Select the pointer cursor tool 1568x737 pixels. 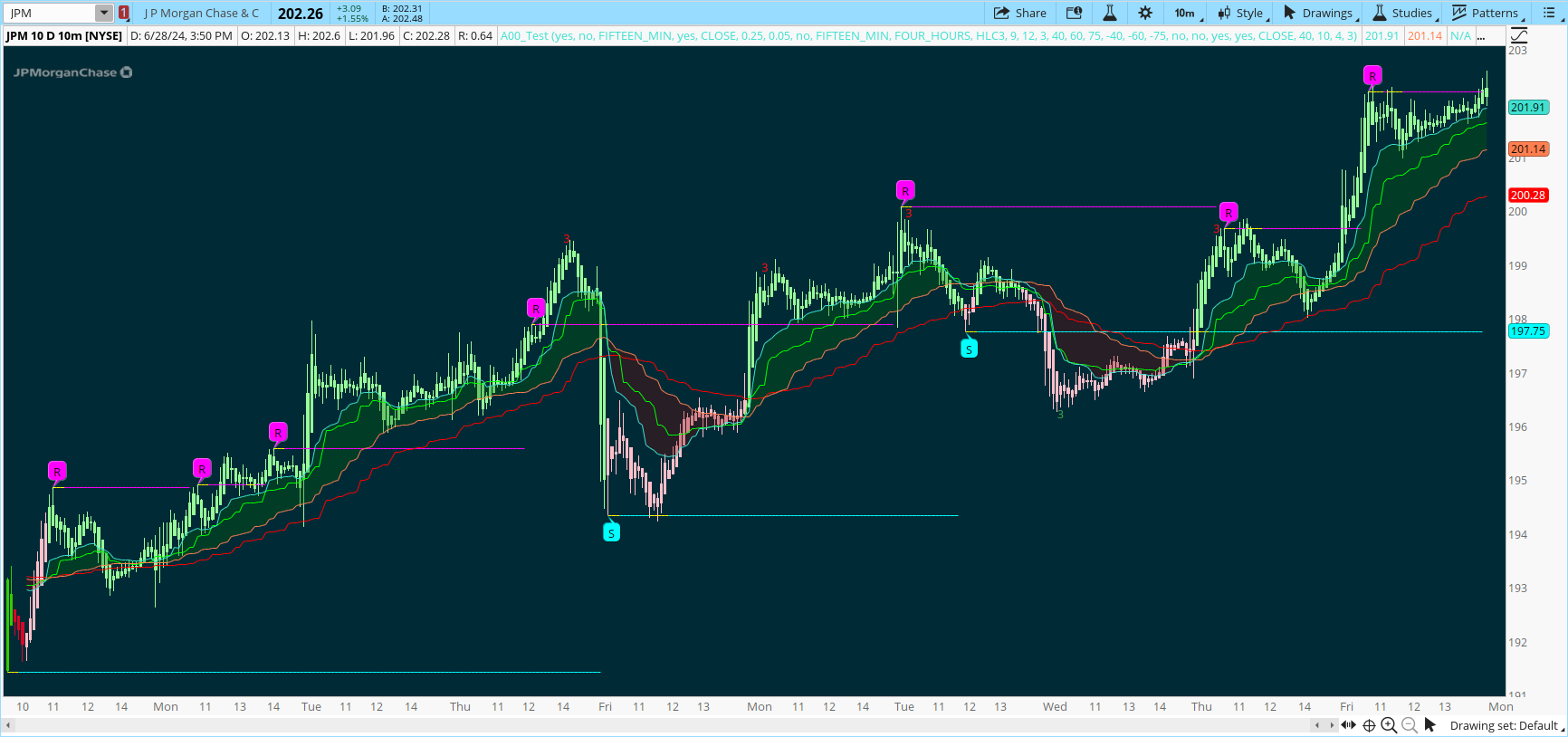[x=1429, y=724]
